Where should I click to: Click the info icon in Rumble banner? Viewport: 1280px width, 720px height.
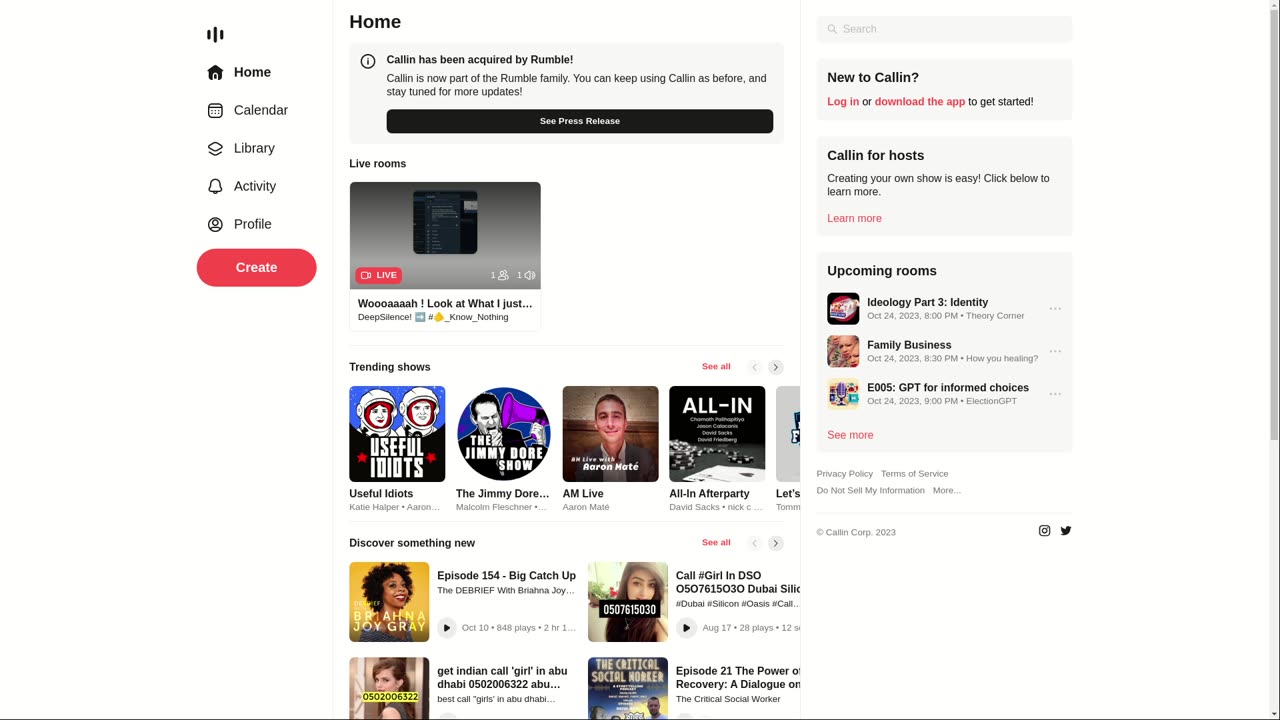click(368, 61)
